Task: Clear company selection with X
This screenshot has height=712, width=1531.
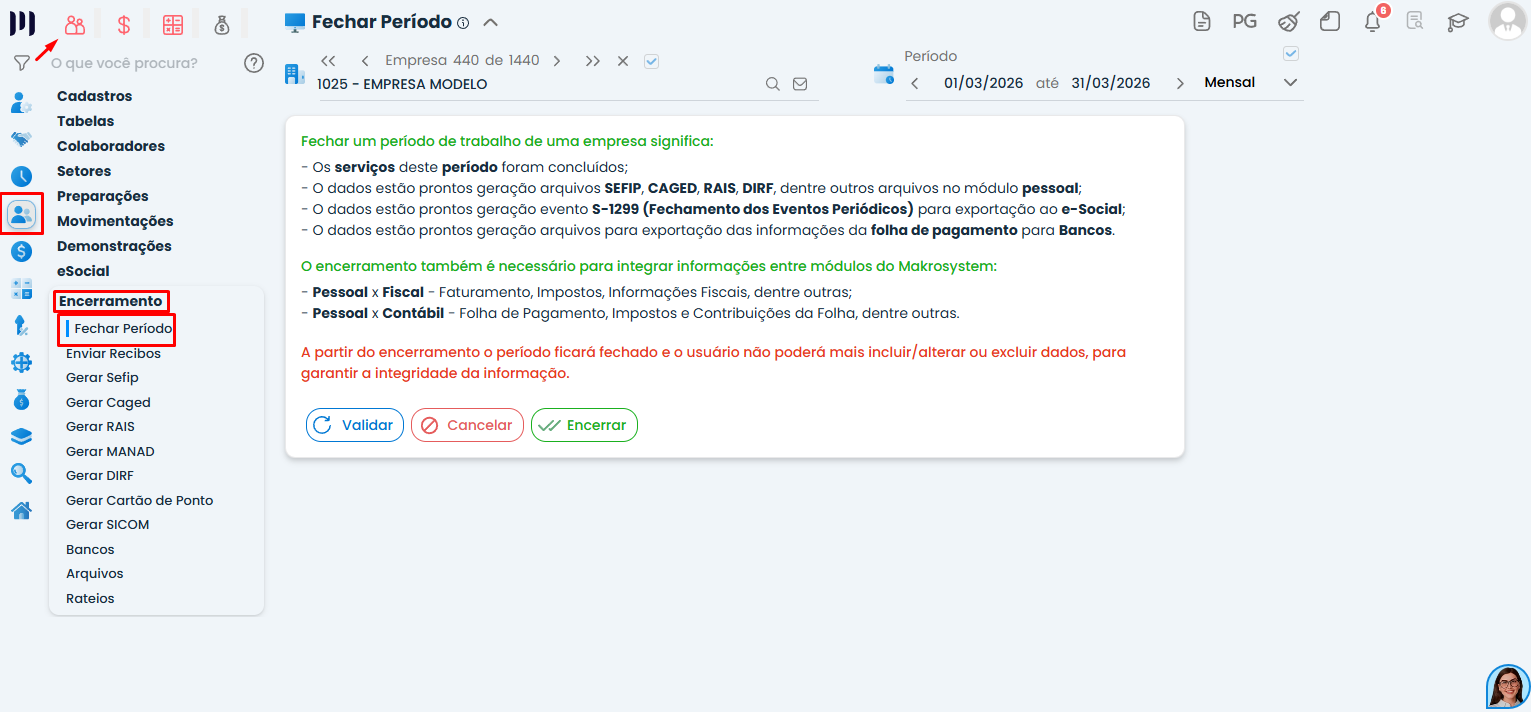Action: coord(623,61)
